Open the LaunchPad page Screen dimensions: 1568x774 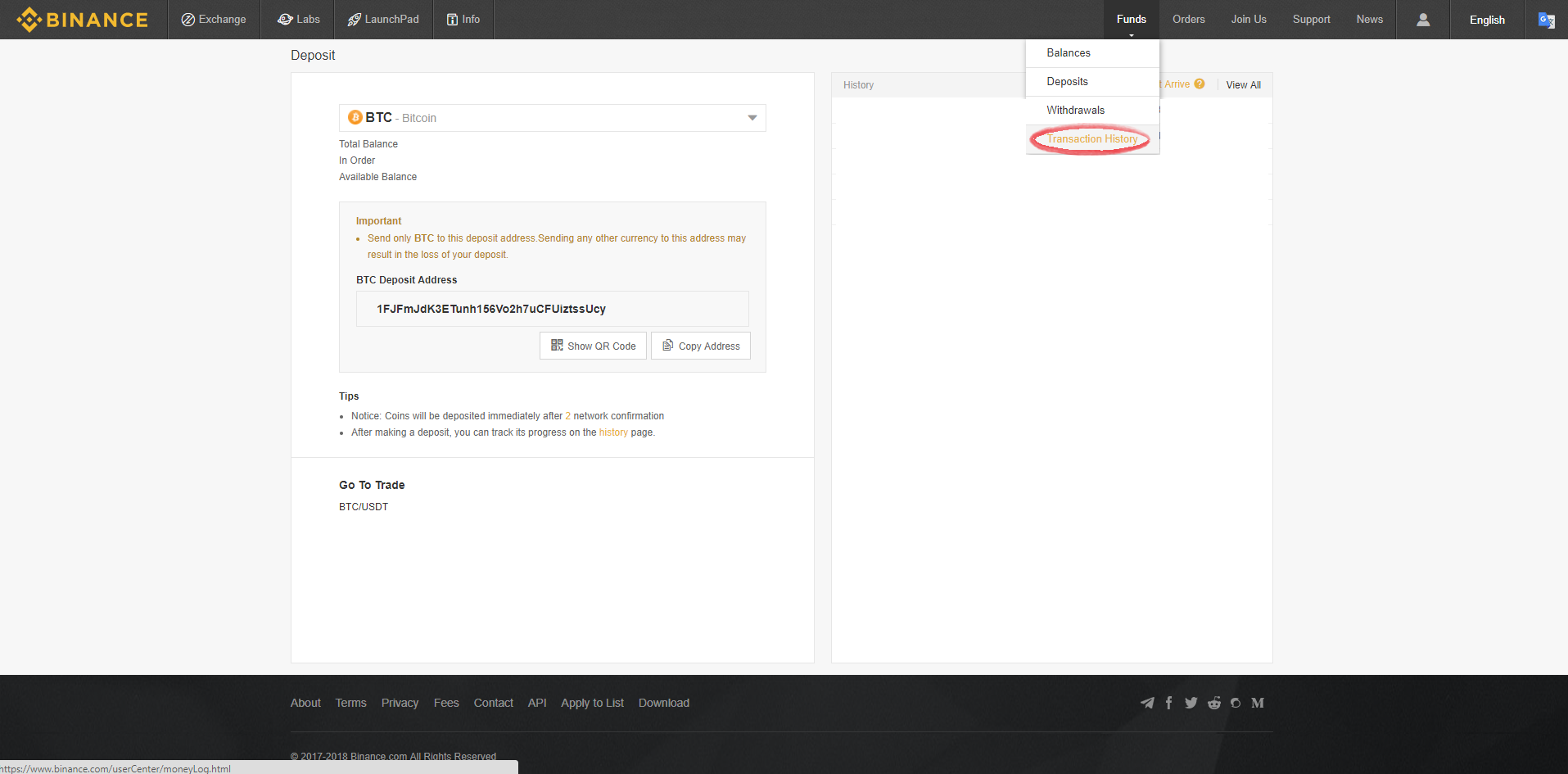point(383,20)
